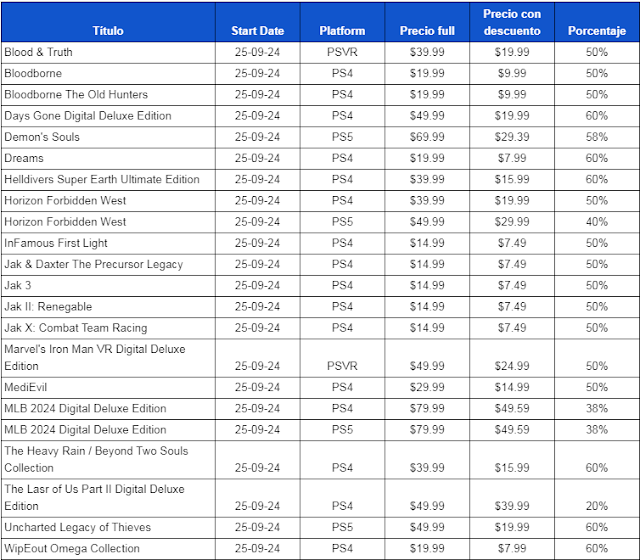Click the Uncharted Legacy of Thieves cell

tap(108, 527)
